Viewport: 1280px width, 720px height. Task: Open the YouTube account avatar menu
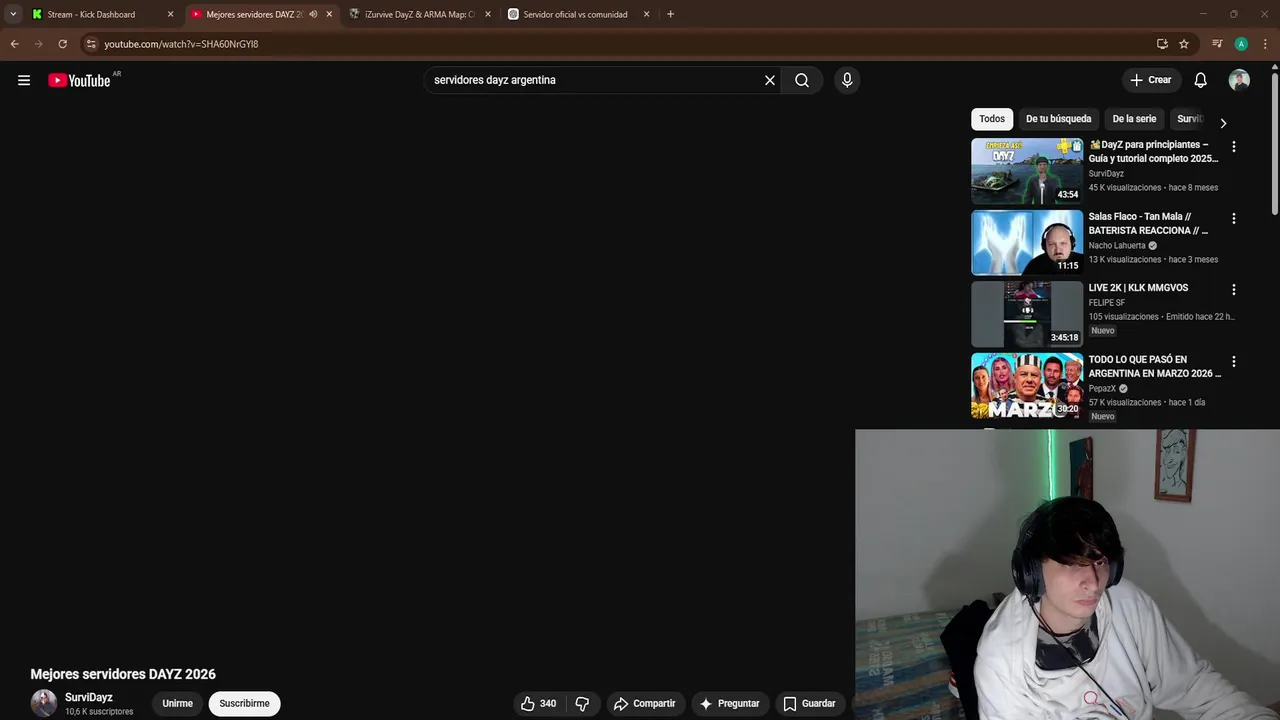(x=1239, y=80)
